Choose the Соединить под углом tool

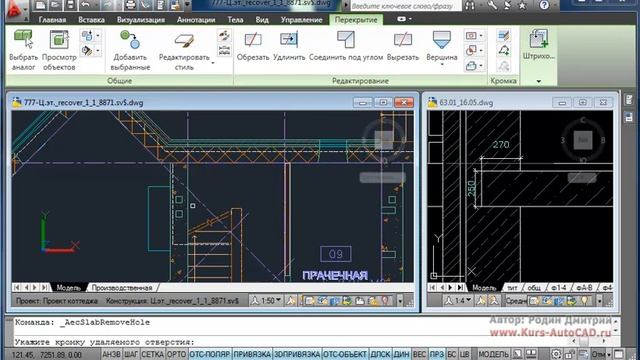[346, 40]
